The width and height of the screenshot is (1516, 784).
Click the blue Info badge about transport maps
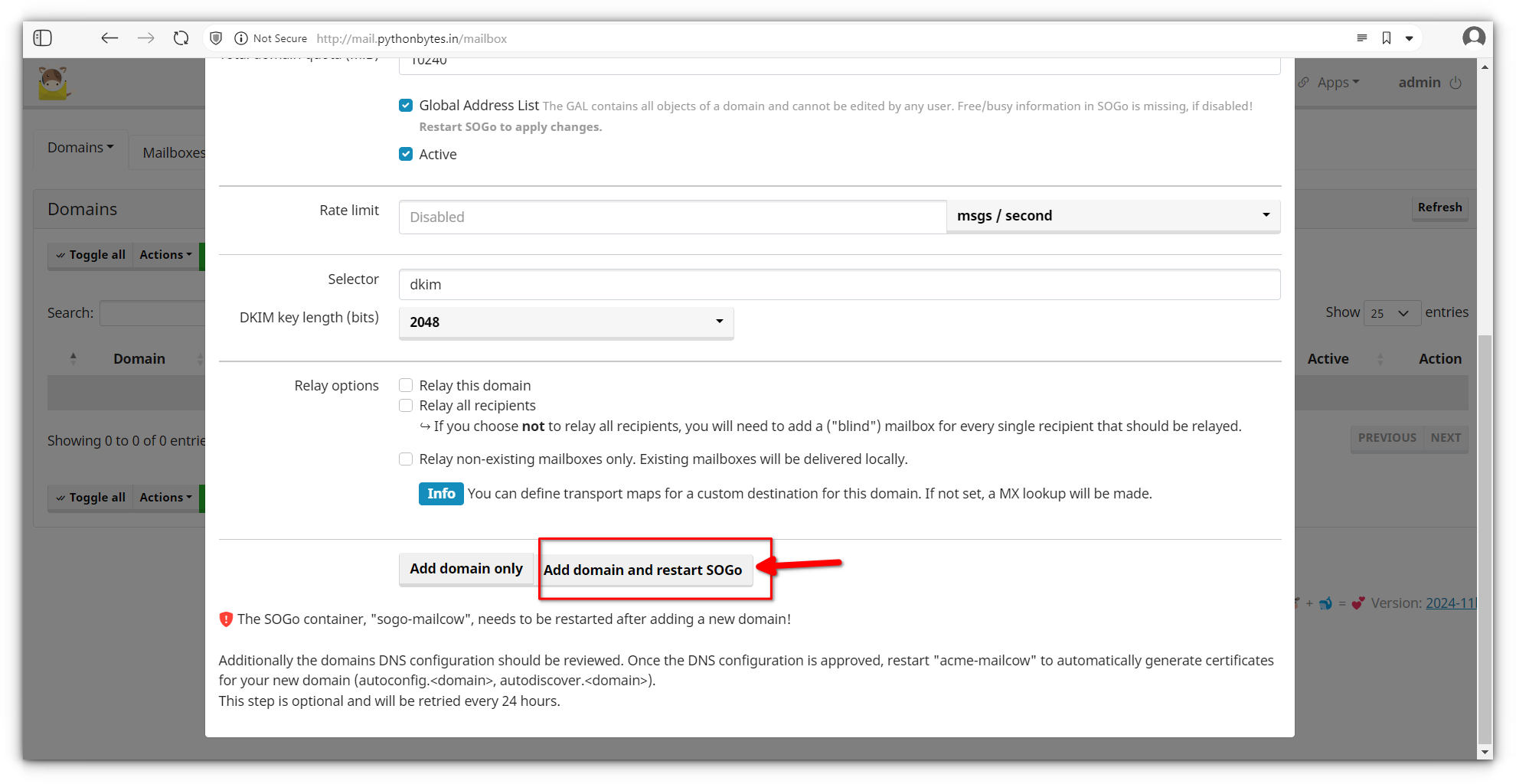click(x=441, y=493)
